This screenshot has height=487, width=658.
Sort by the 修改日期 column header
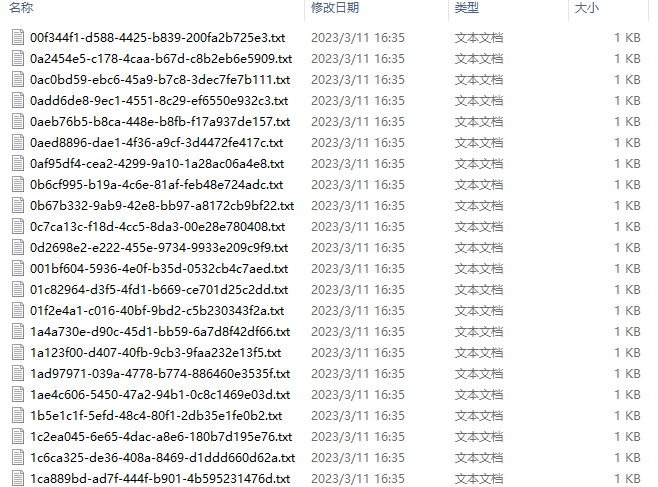[335, 8]
